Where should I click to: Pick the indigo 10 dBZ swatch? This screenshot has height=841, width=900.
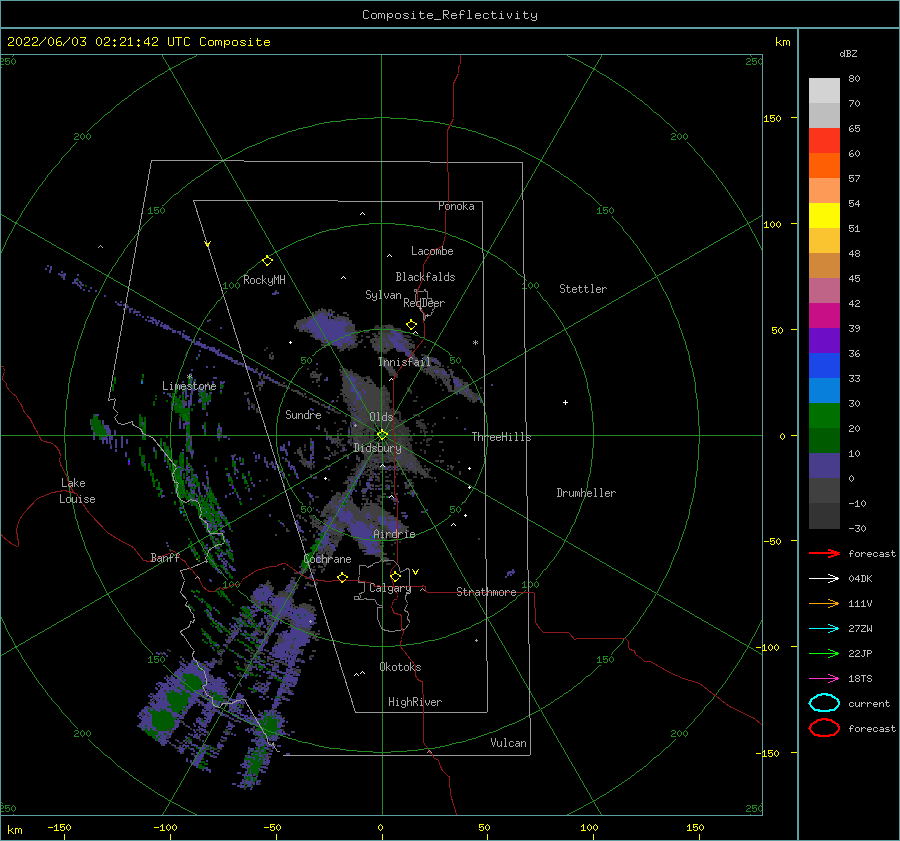click(x=824, y=465)
